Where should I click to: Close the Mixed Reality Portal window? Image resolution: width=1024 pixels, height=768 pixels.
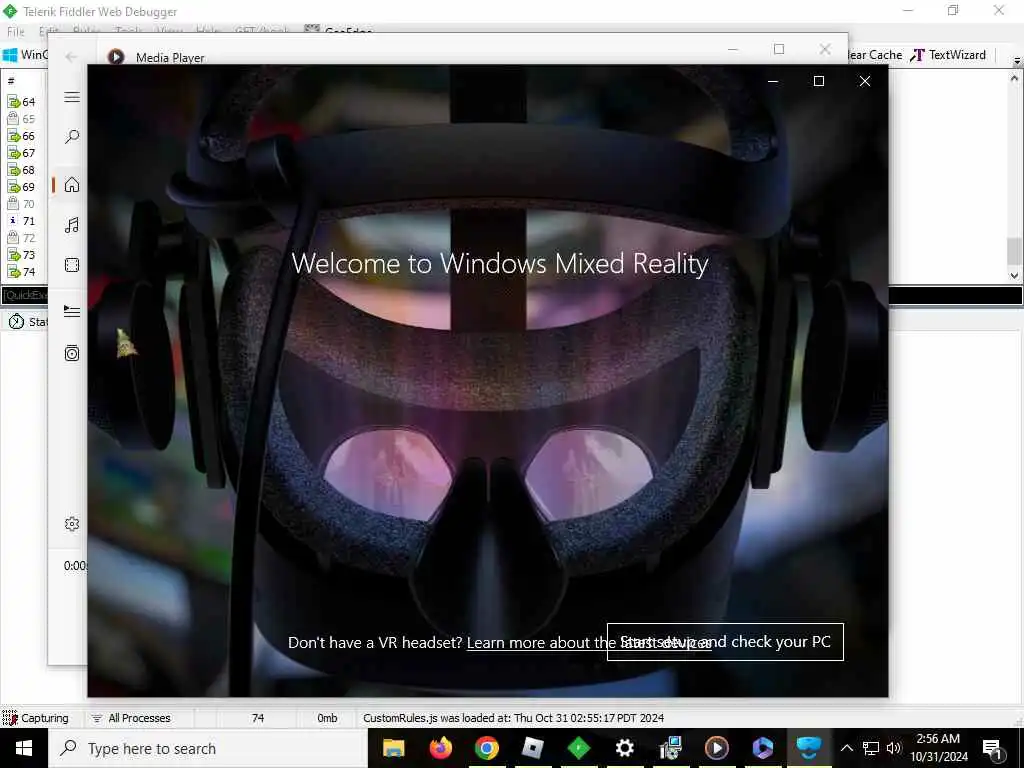pyautogui.click(x=865, y=81)
